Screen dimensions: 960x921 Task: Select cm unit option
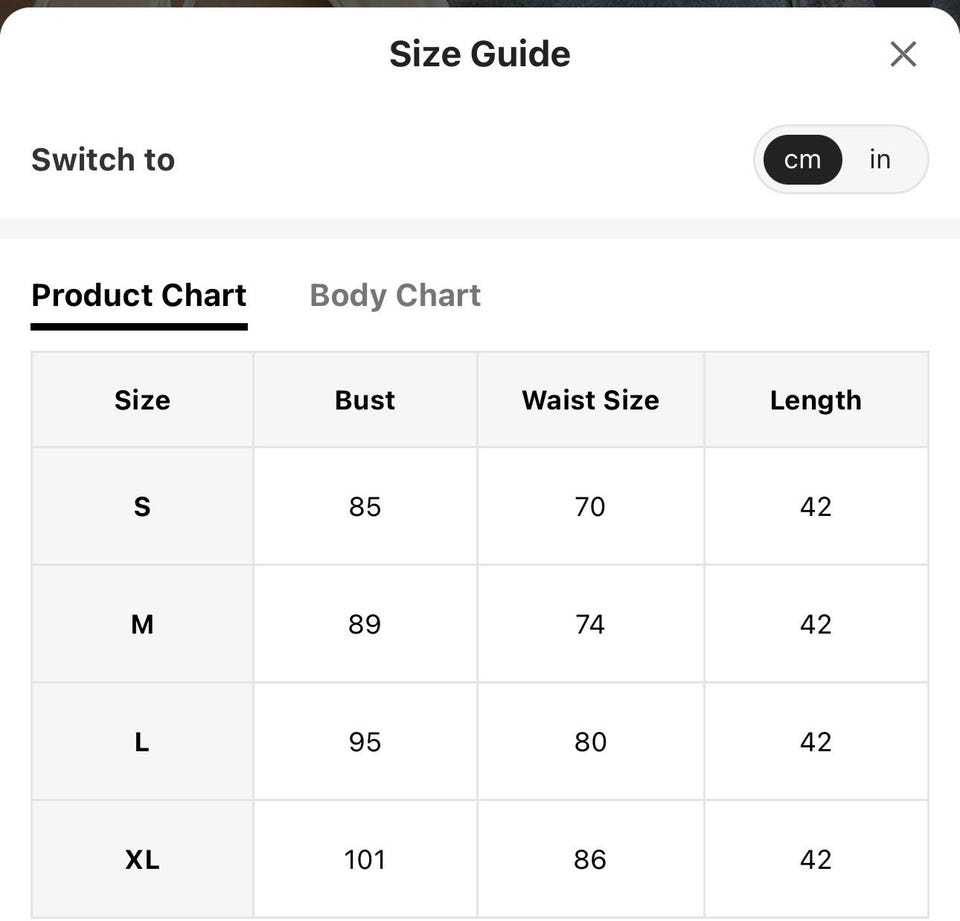(x=802, y=160)
